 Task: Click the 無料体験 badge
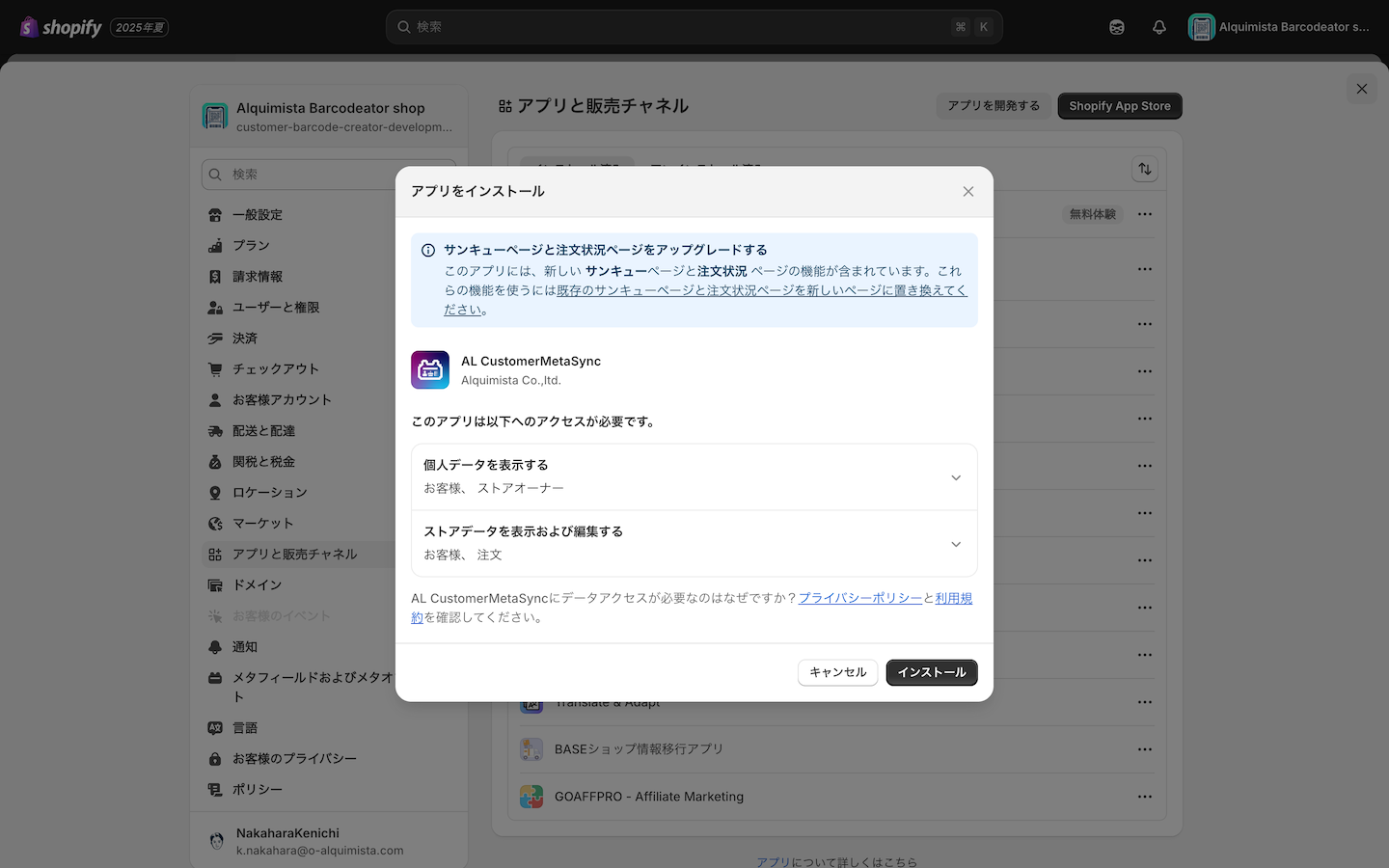[x=1092, y=214]
